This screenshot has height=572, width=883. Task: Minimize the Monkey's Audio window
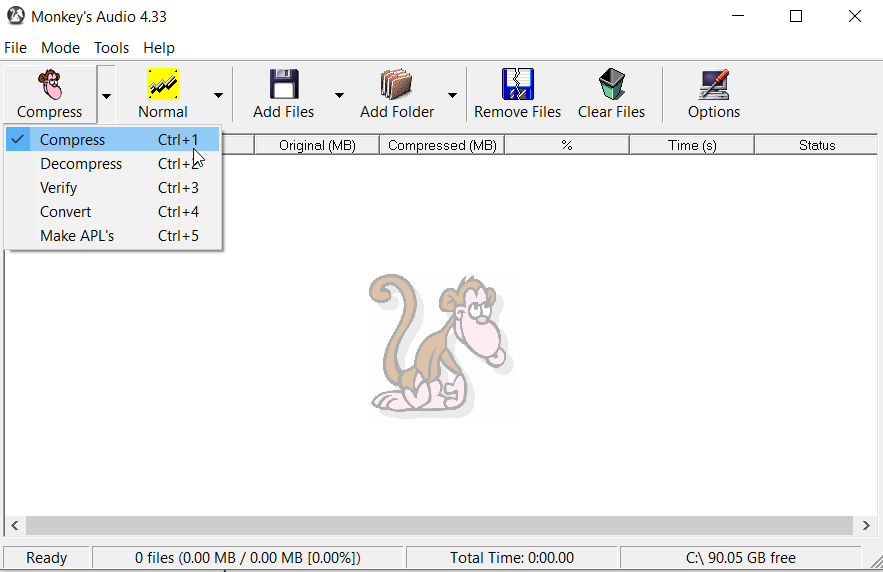click(x=738, y=16)
